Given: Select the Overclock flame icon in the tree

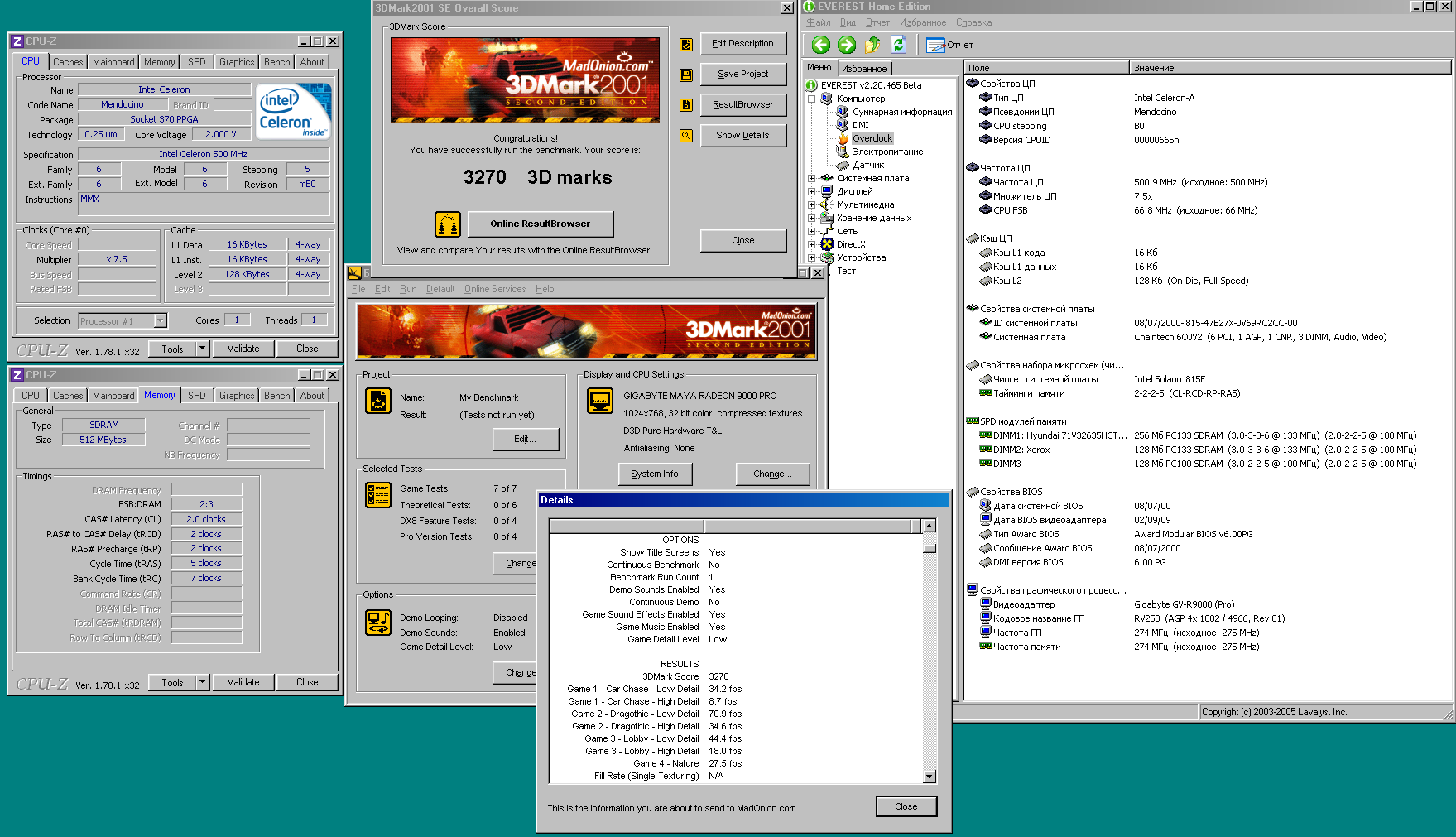Looking at the screenshot, I should click(x=843, y=138).
